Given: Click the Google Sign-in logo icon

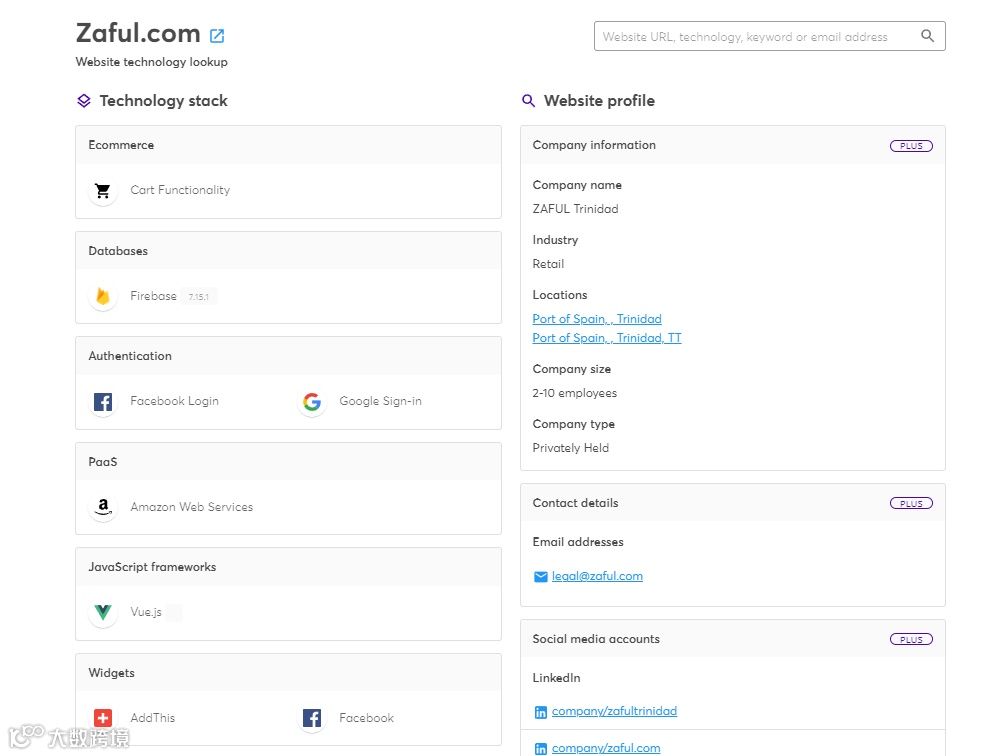Looking at the screenshot, I should 312,402.
